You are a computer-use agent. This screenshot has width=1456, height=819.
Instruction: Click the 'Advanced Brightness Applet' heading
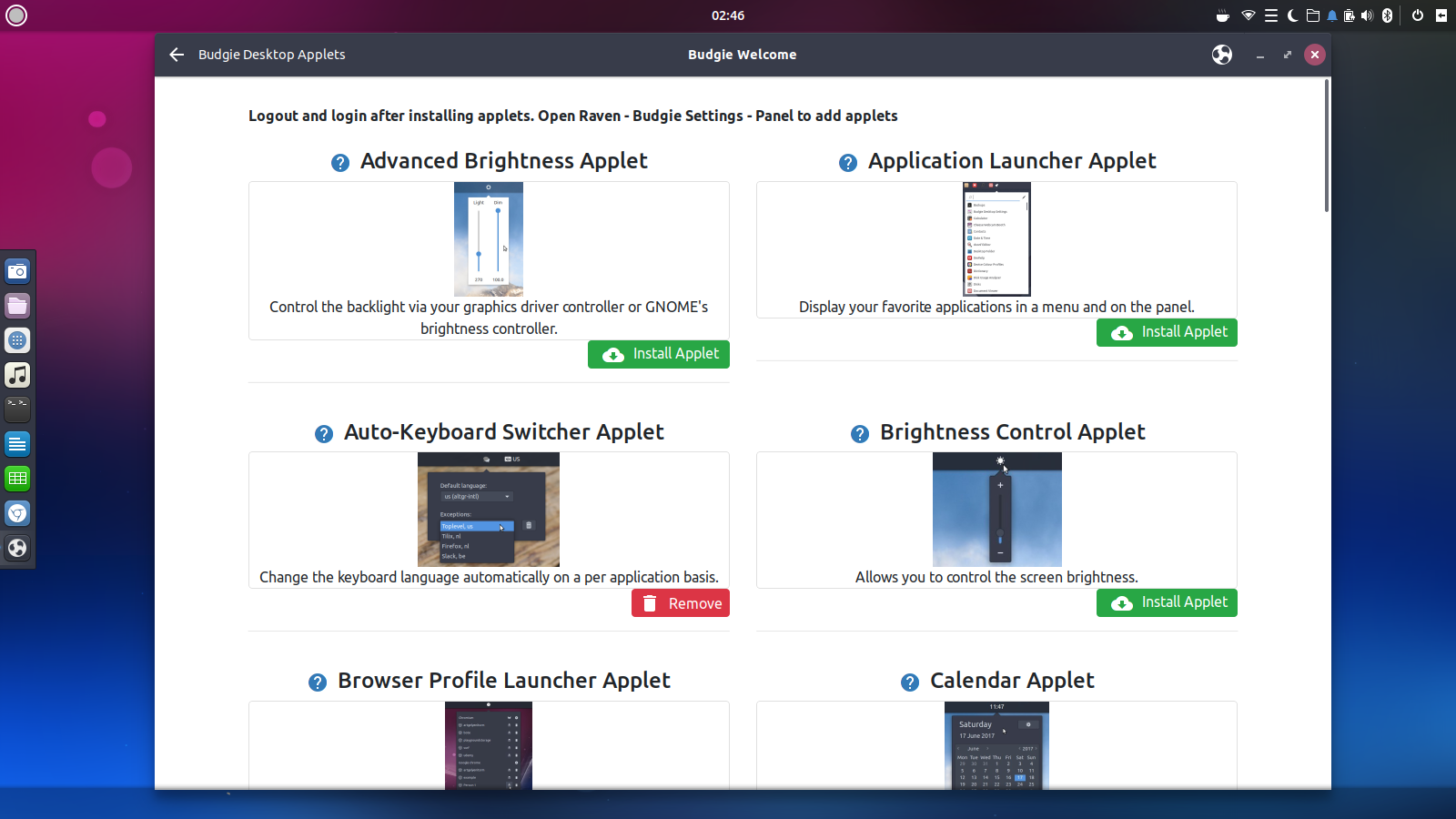[504, 161]
